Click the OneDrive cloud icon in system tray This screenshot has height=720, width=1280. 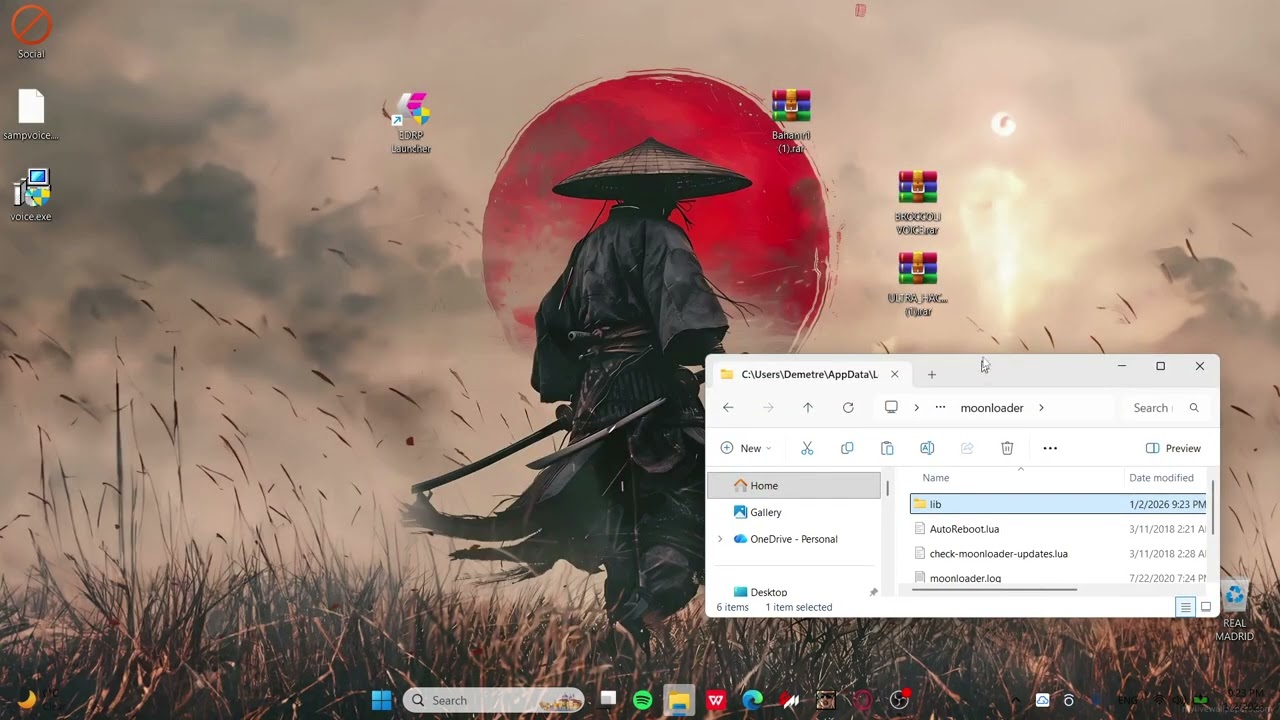pos(1042,701)
